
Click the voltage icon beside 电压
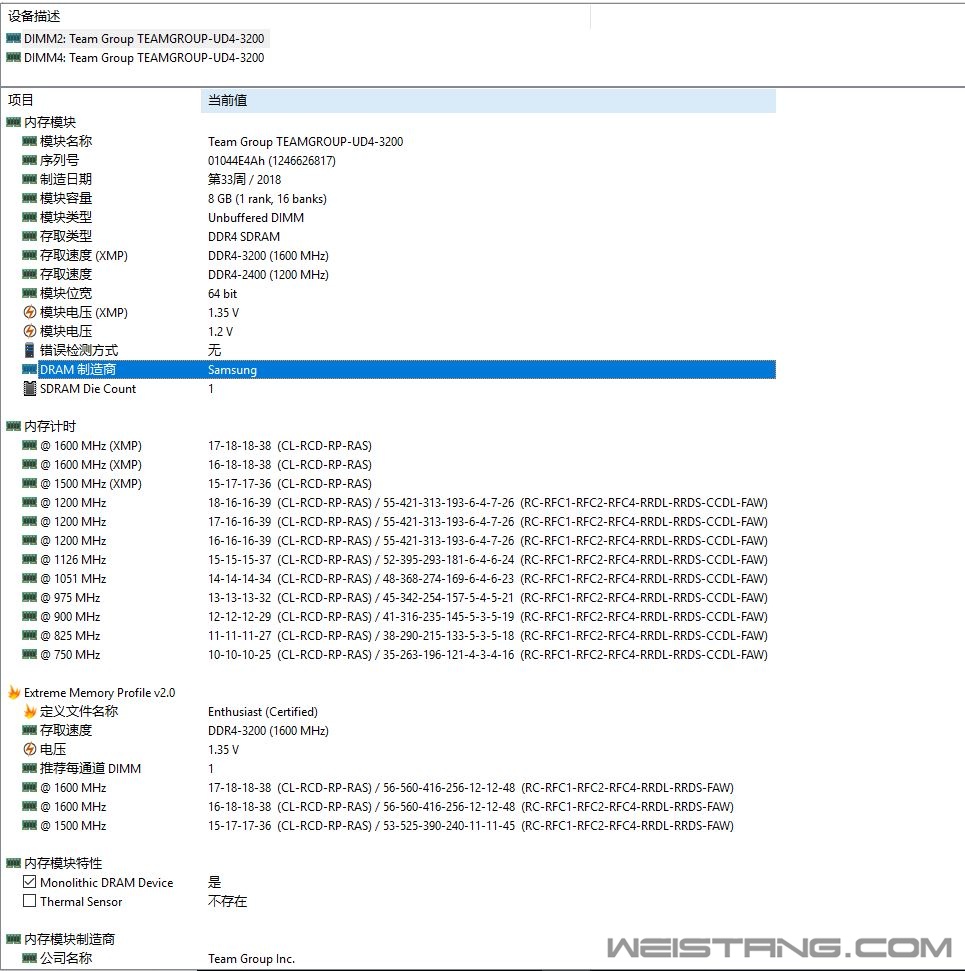(x=29, y=749)
